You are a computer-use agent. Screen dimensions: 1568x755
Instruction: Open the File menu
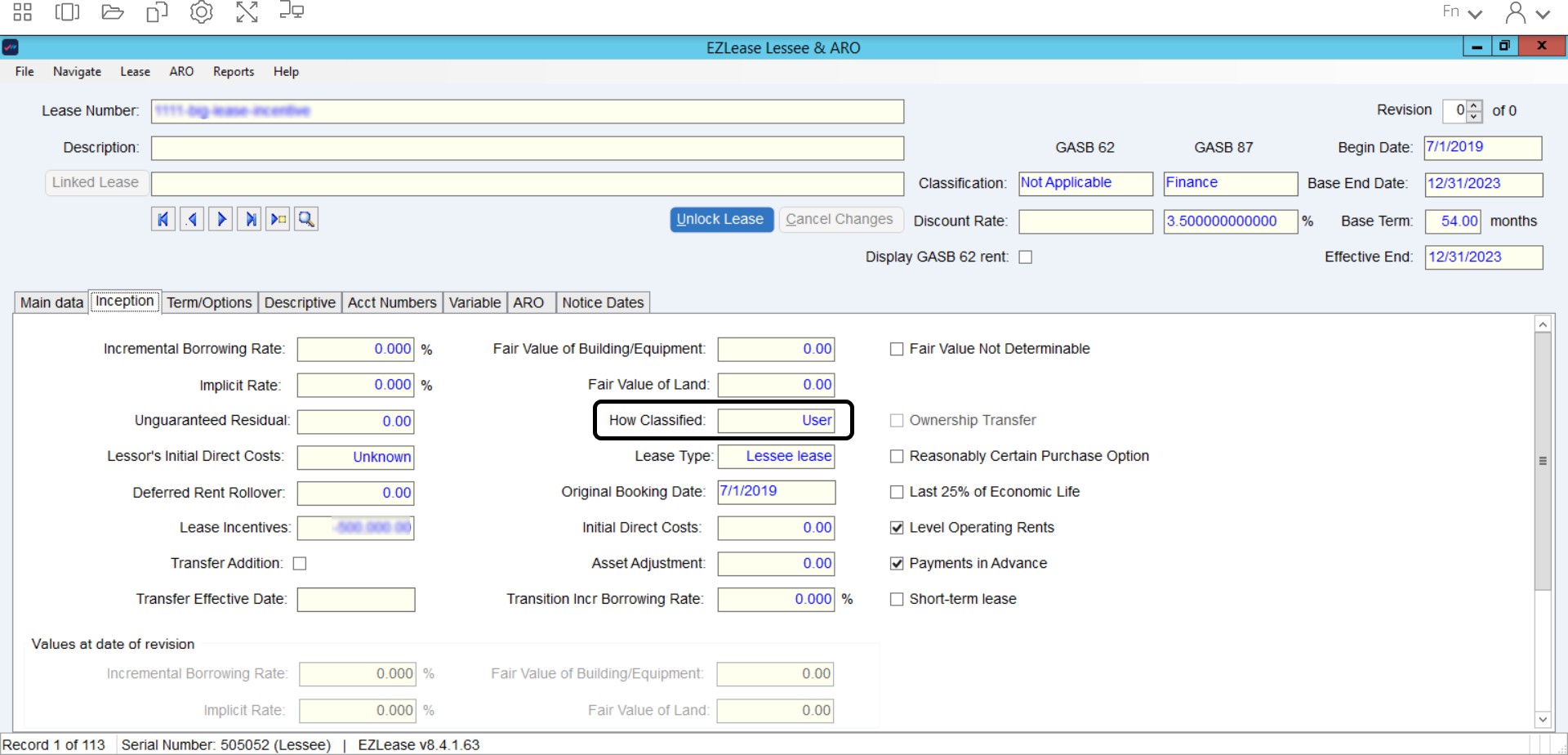24,71
